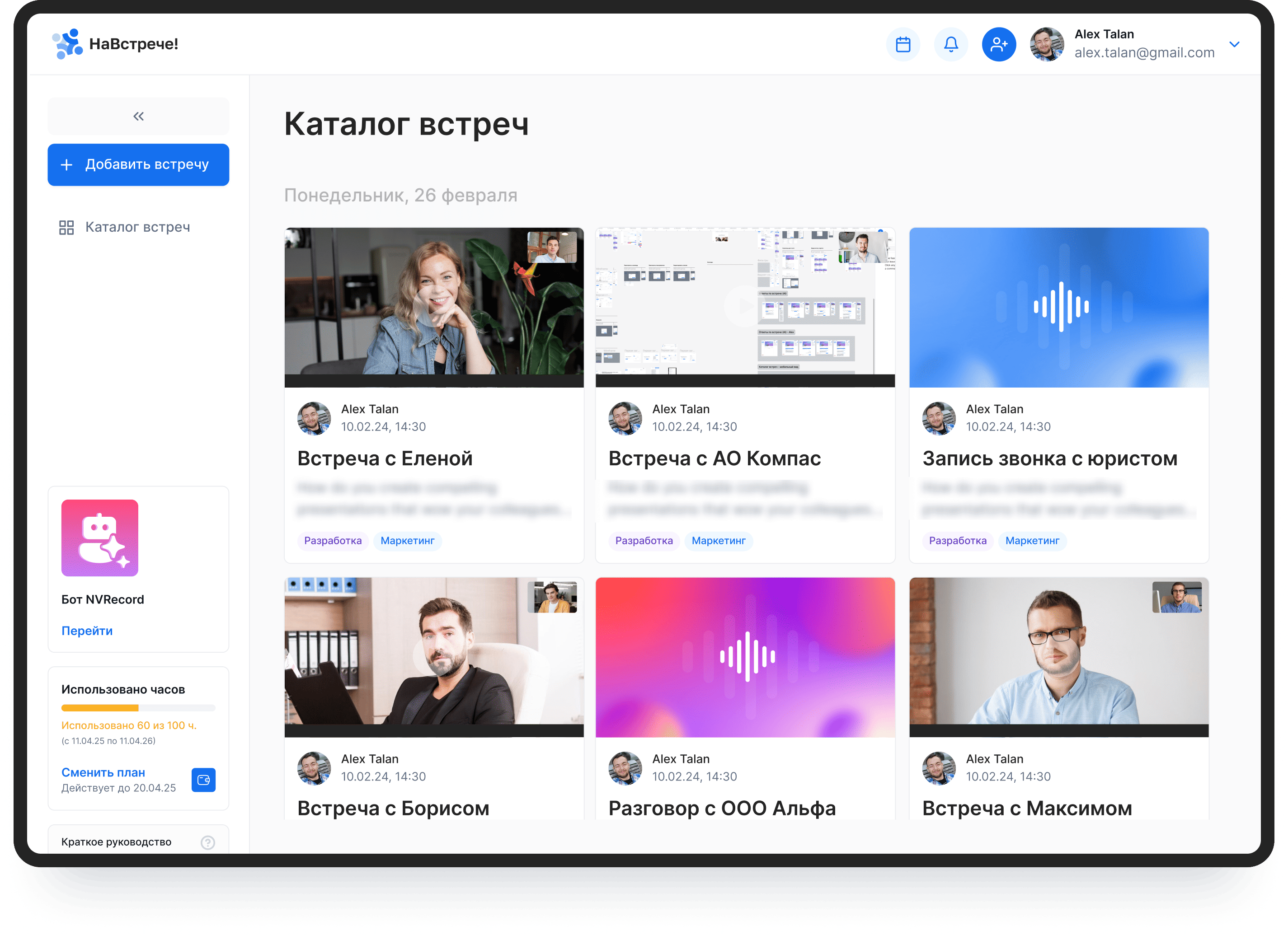Image resolution: width=1288 pixels, height=935 pixels.
Task: Click Использовано 60 из 100 ч. text
Action: [129, 725]
